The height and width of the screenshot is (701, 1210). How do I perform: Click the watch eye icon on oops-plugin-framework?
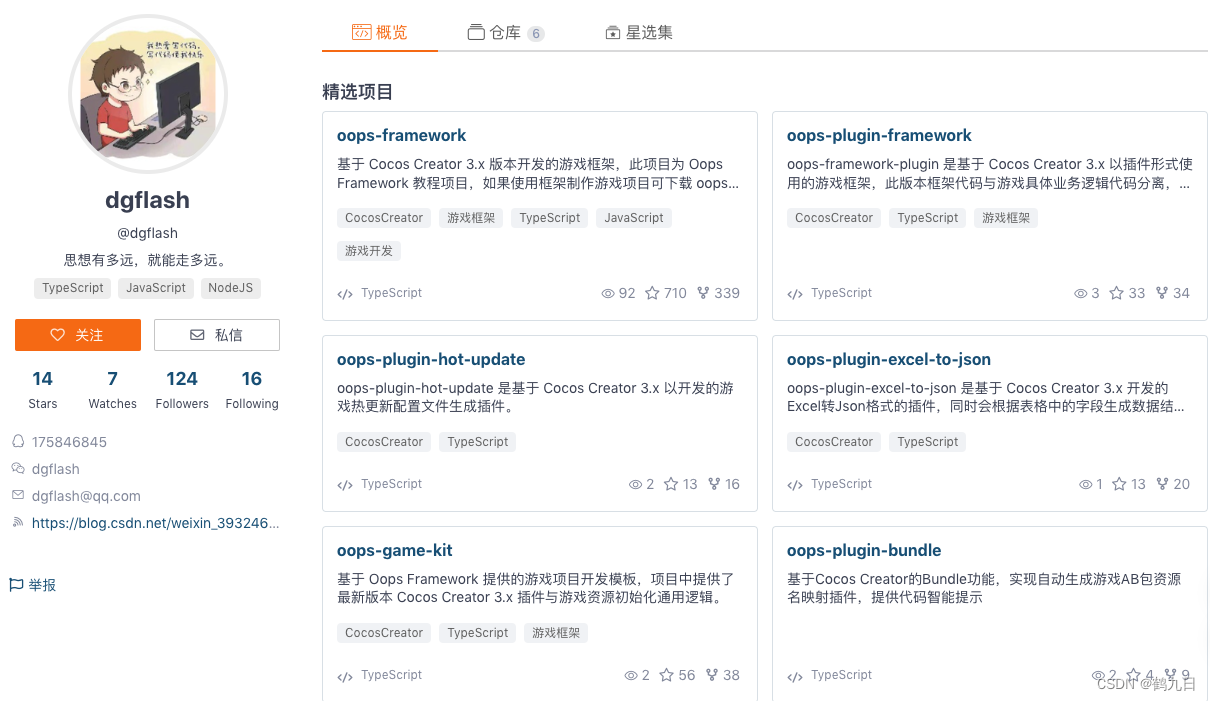click(x=1080, y=293)
